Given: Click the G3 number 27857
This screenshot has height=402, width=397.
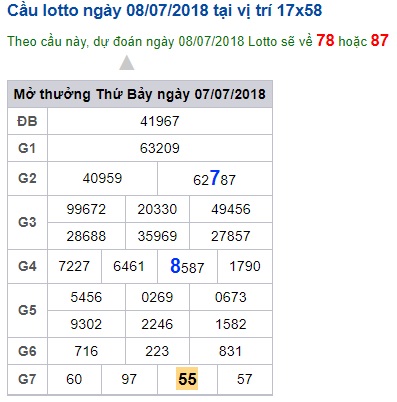Looking at the screenshot, I should (231, 236).
